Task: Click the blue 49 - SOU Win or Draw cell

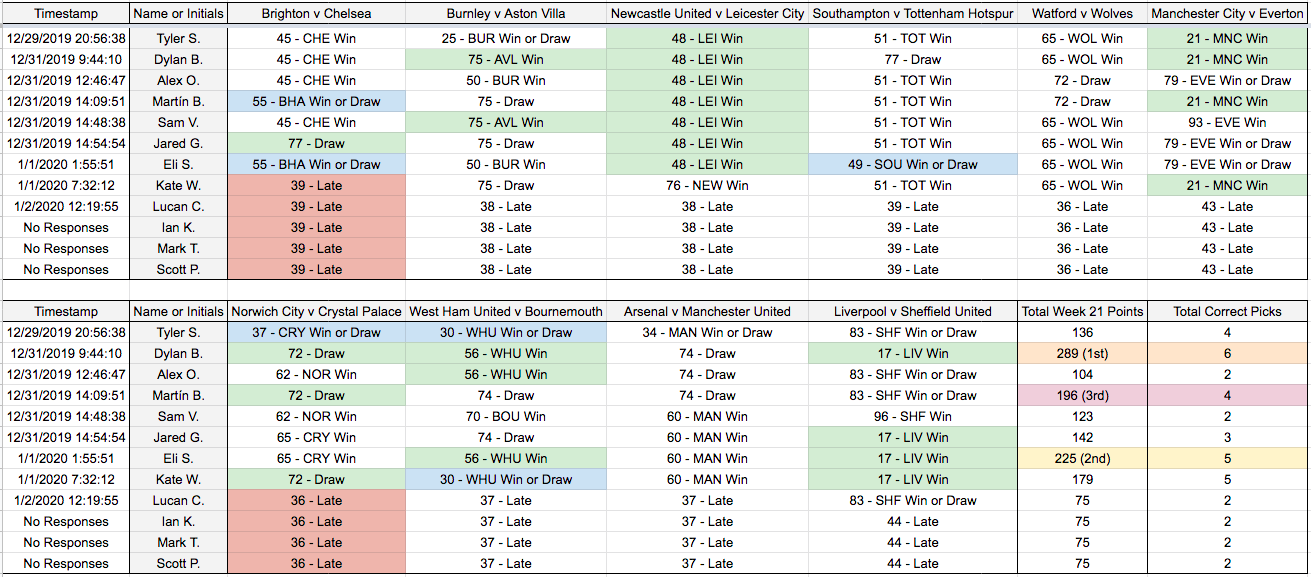Action: [912, 164]
